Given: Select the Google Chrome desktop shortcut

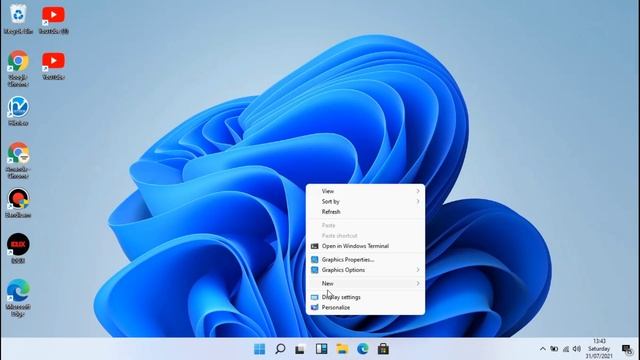Looking at the screenshot, I should coord(18,68).
